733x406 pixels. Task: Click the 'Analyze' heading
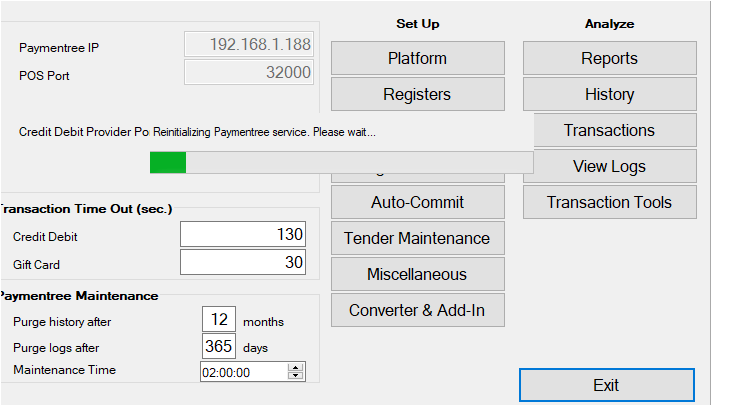point(610,24)
